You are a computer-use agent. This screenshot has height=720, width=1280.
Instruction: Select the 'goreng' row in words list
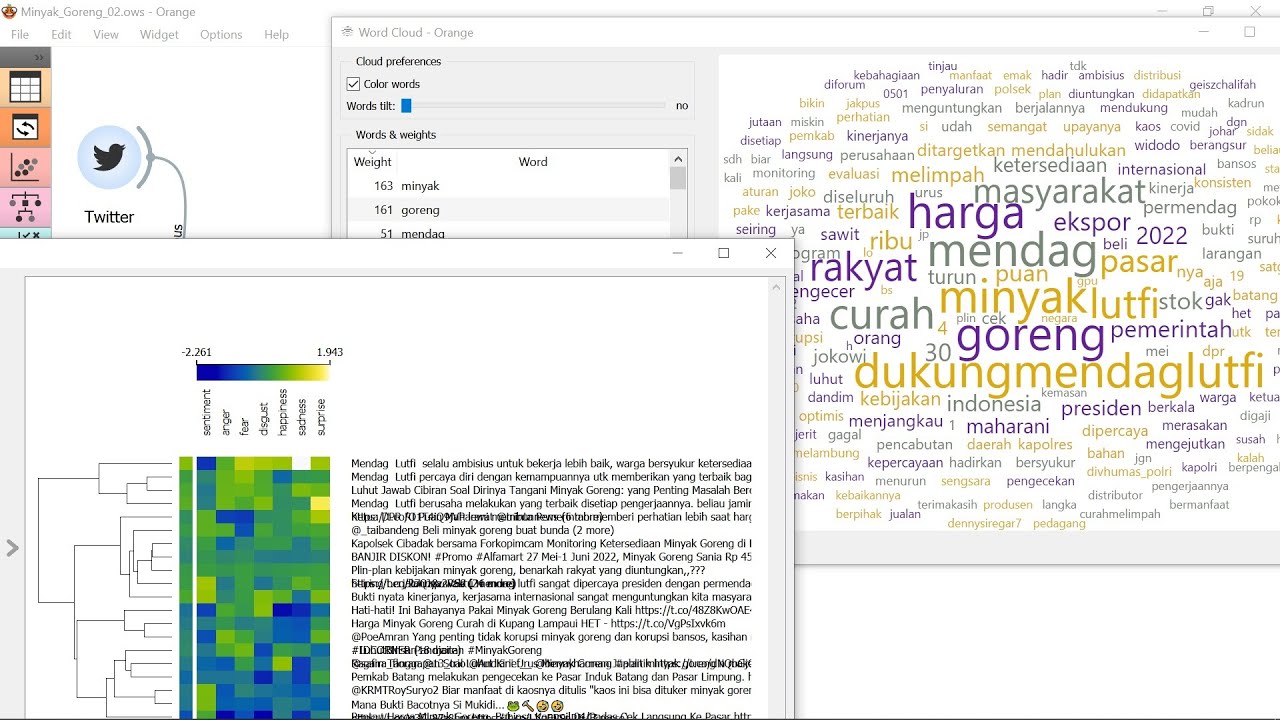tap(509, 210)
